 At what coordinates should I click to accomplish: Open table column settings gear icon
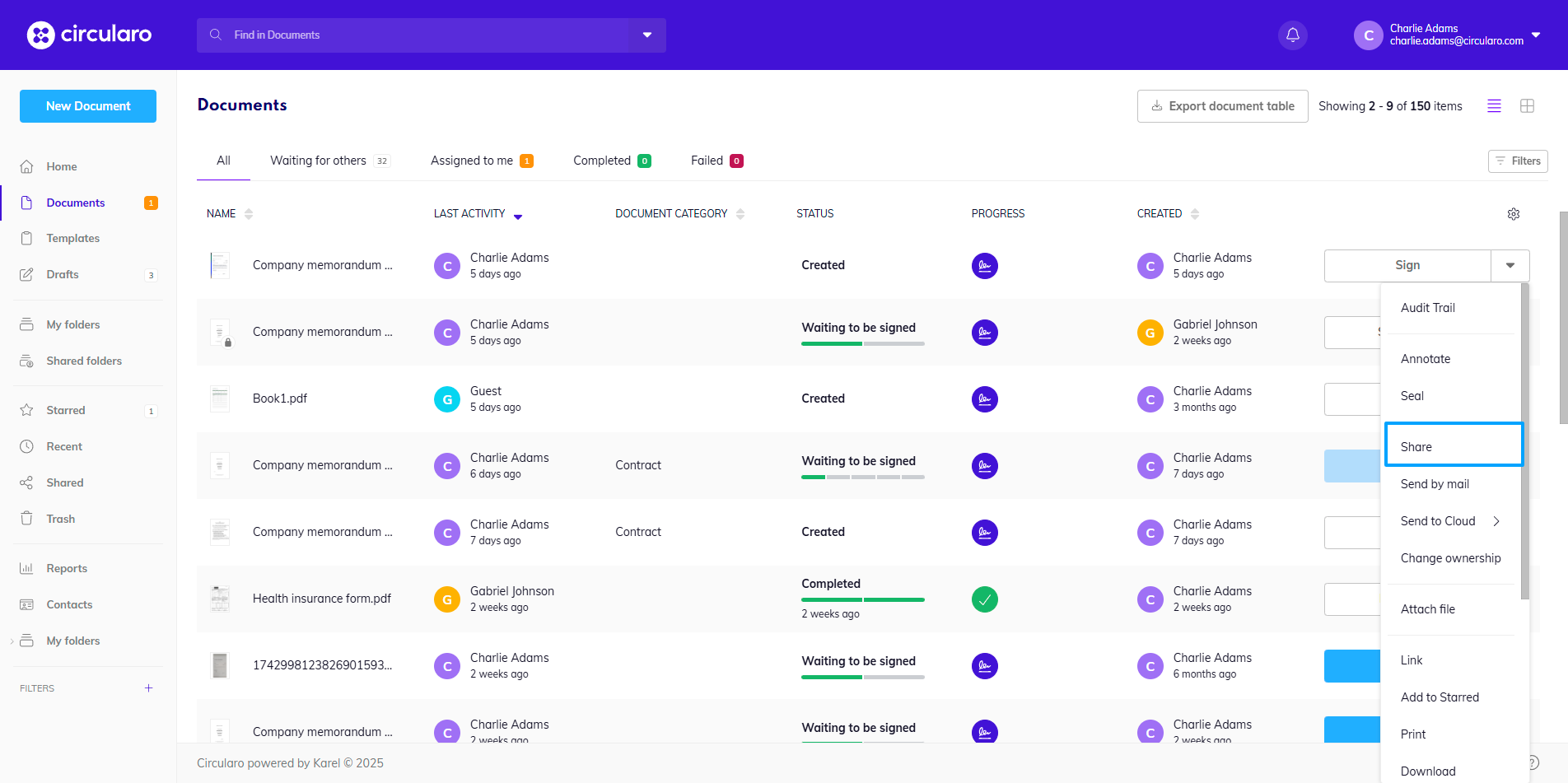[1513, 214]
